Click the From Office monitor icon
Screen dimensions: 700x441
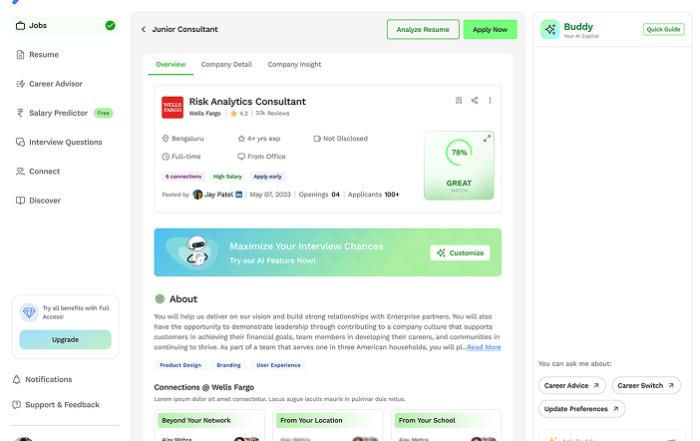coord(242,156)
